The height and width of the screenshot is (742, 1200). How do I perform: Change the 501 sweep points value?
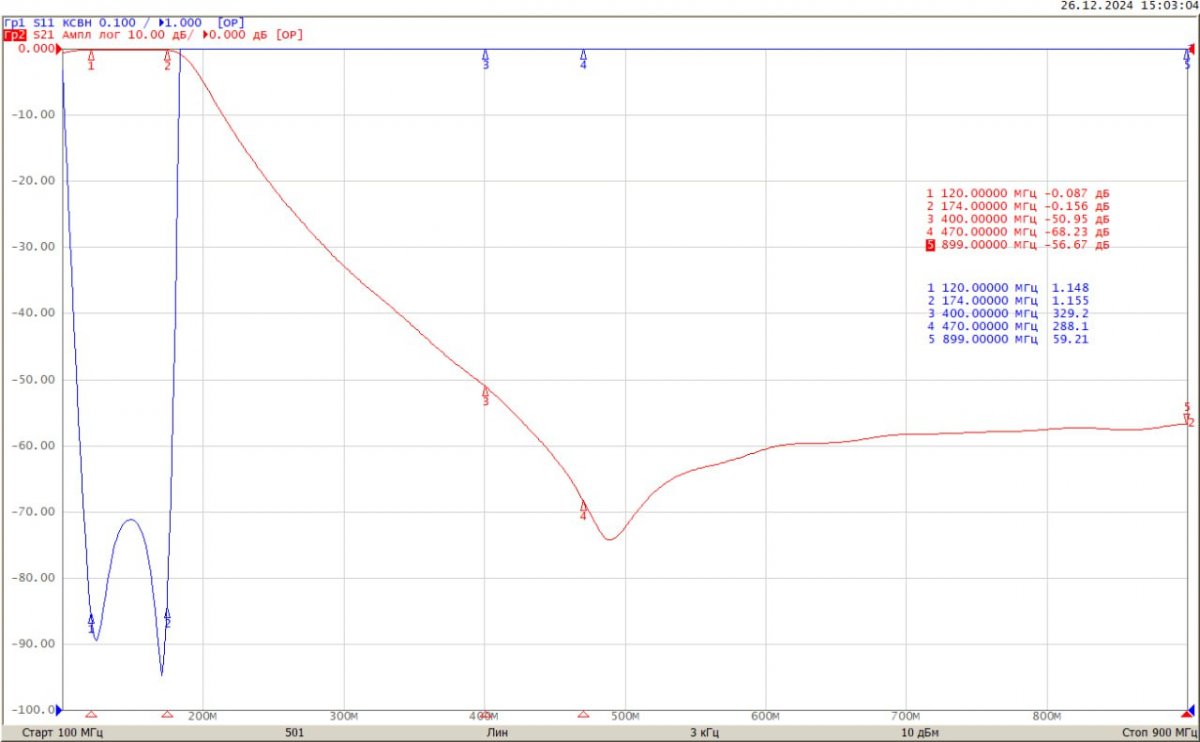point(294,733)
